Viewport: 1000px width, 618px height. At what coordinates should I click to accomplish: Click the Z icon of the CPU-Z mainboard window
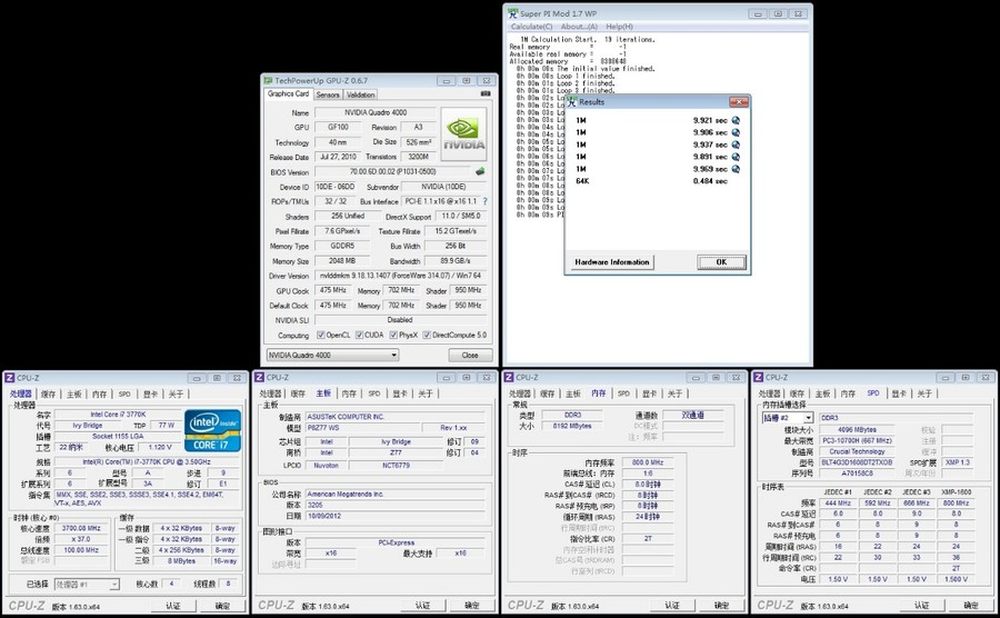pos(259,377)
